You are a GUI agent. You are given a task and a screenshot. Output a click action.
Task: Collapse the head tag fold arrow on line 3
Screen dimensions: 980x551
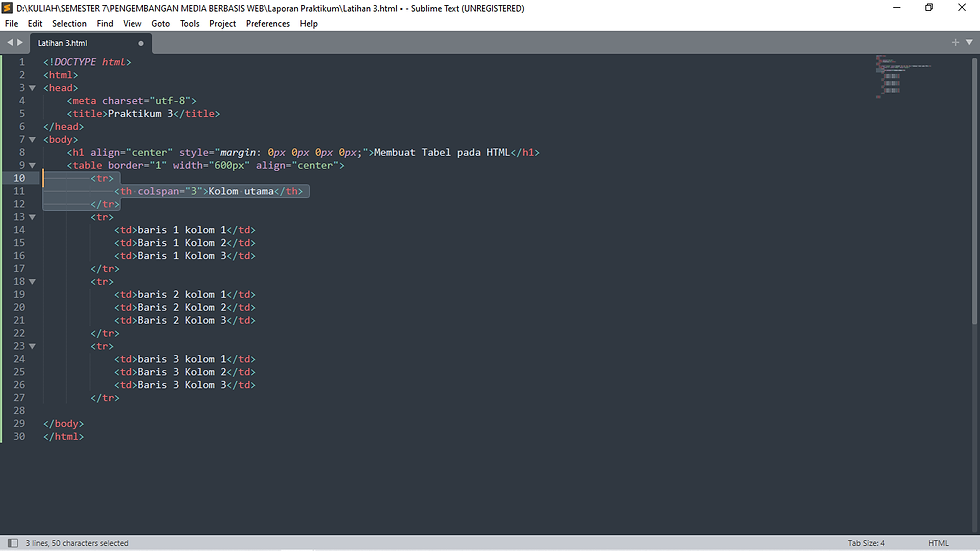pos(32,88)
